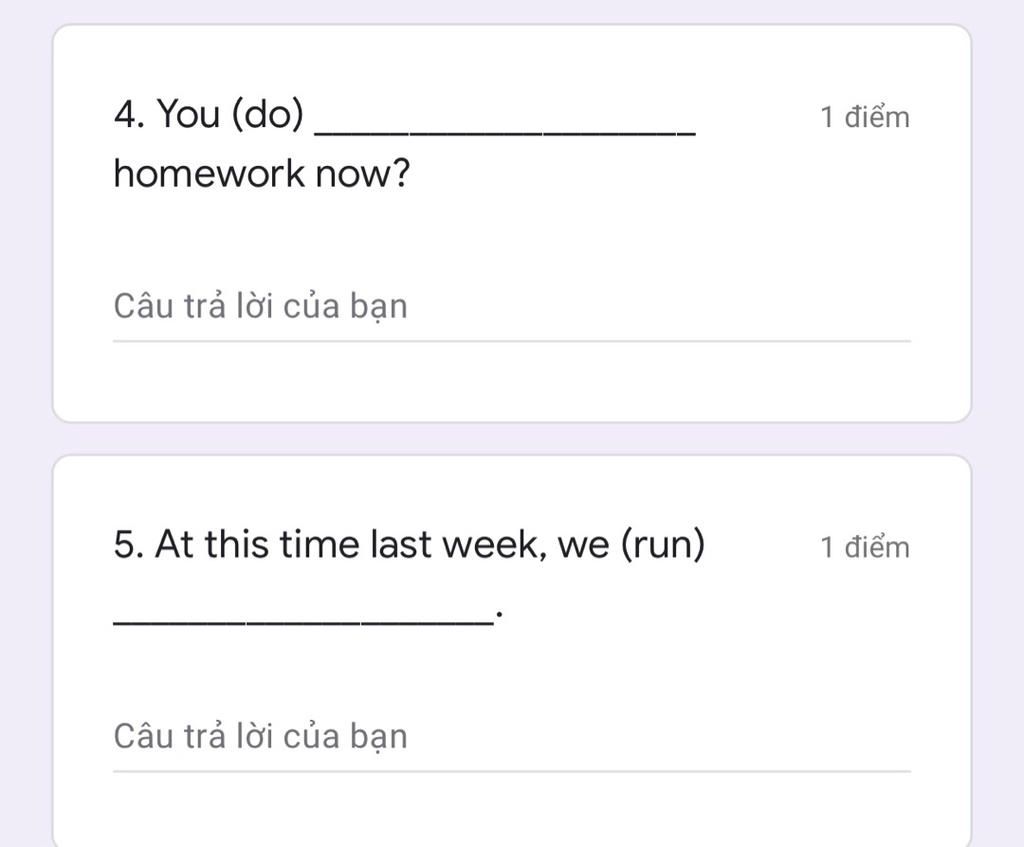Focus "Câu trả lời của bạn" placeholder for run question
The height and width of the screenshot is (847, 1024).
pos(261,737)
